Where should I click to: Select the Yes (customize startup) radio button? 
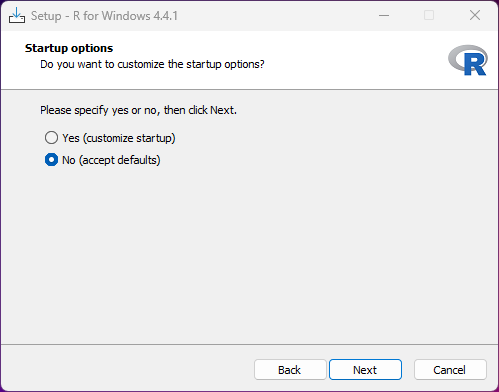51,138
